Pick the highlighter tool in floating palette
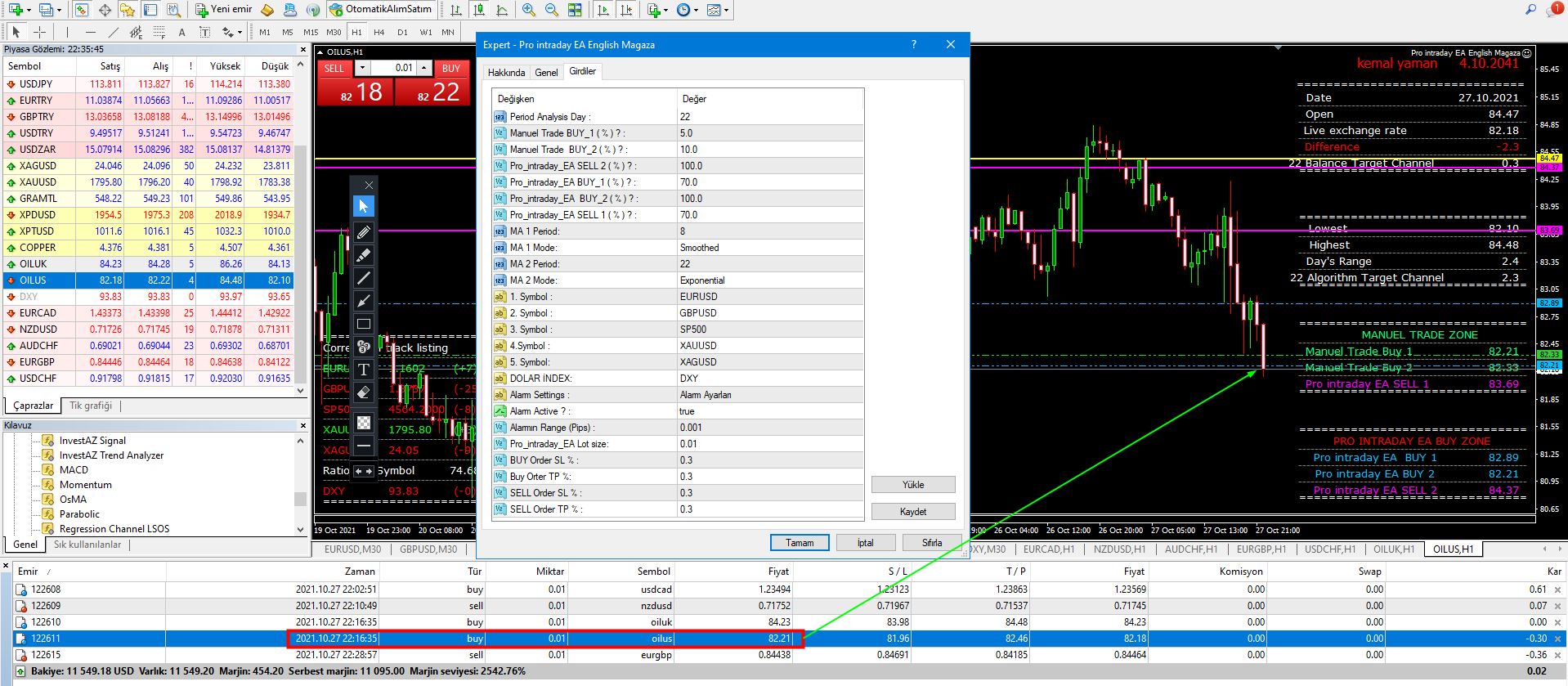The image size is (1568, 686). (x=364, y=255)
